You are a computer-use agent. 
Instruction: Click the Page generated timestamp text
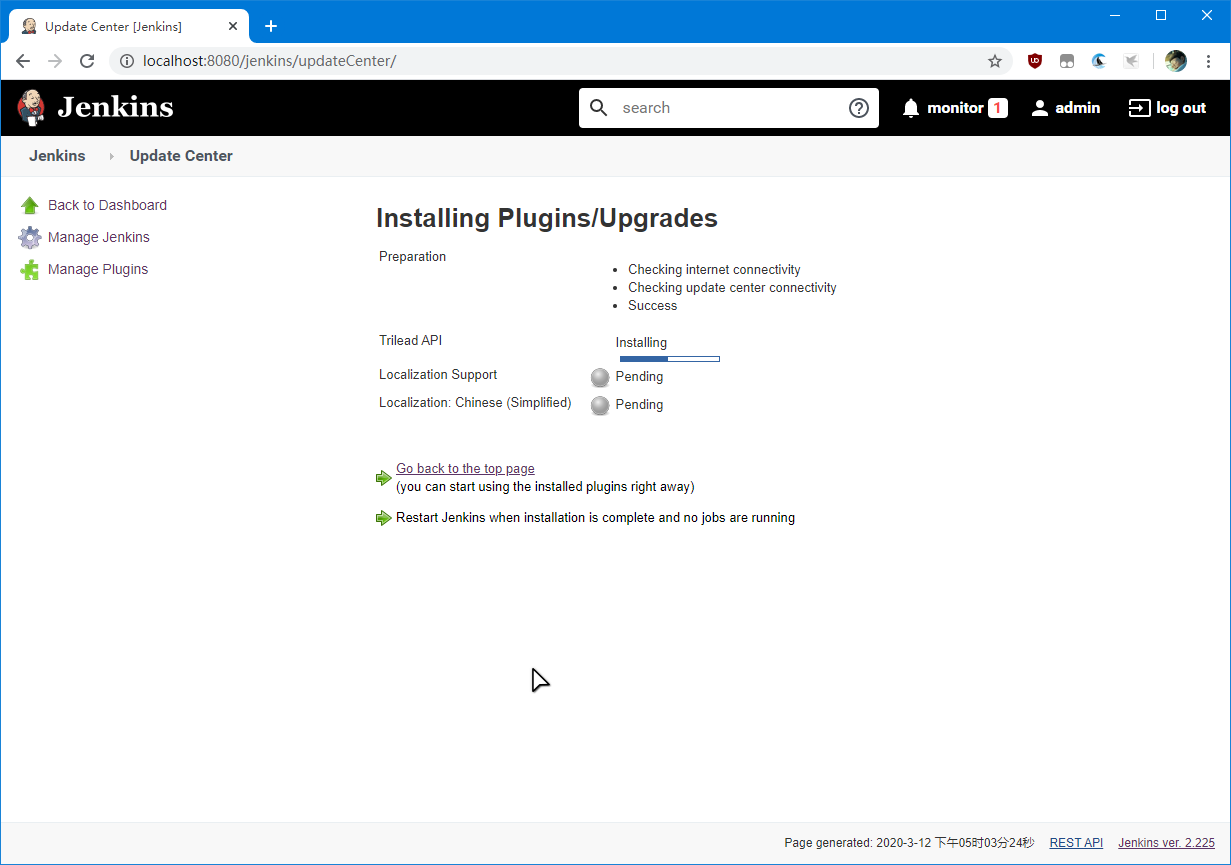tap(909, 843)
